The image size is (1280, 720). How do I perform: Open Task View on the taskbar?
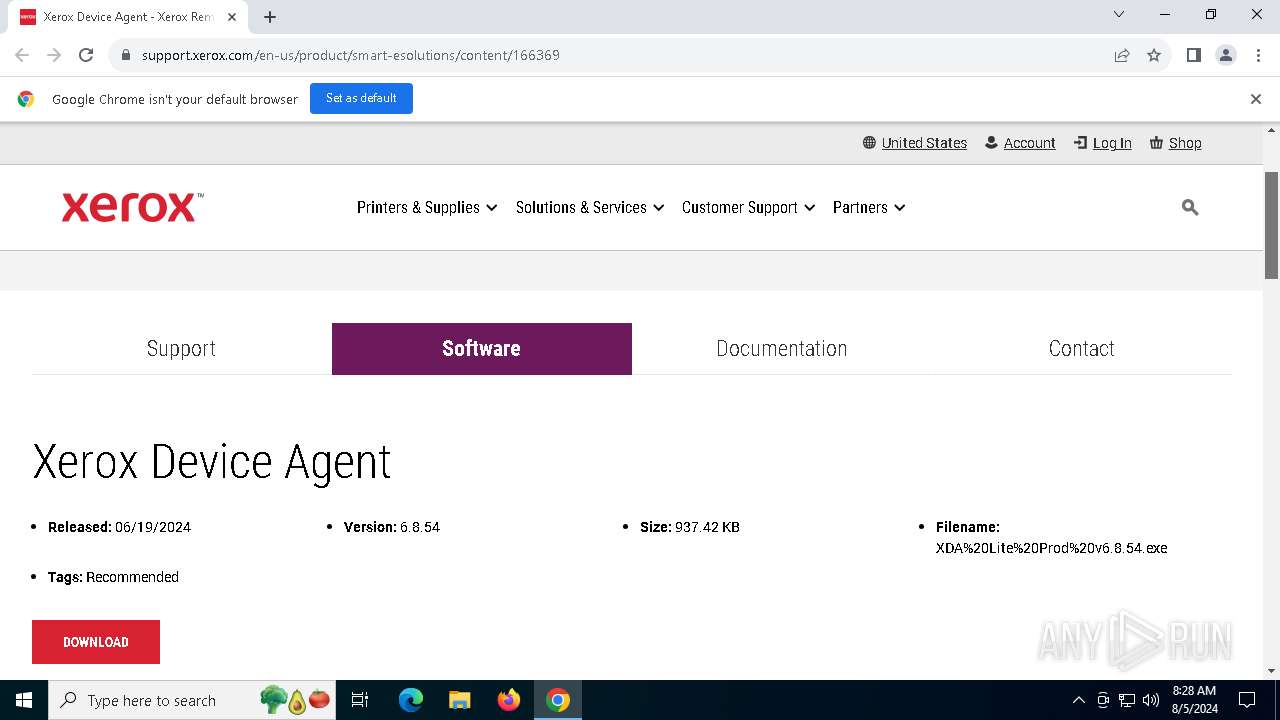tap(360, 700)
